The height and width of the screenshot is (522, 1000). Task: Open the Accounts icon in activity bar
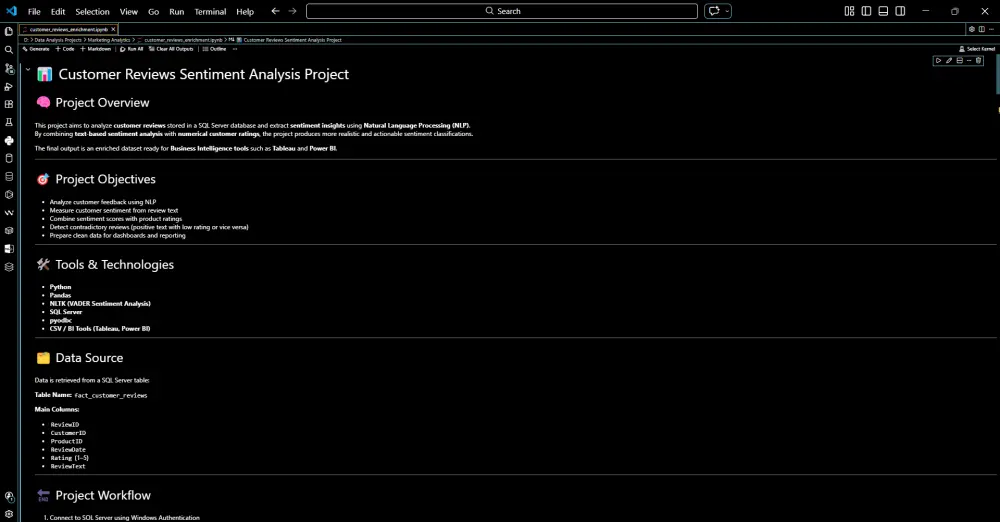coord(9,496)
